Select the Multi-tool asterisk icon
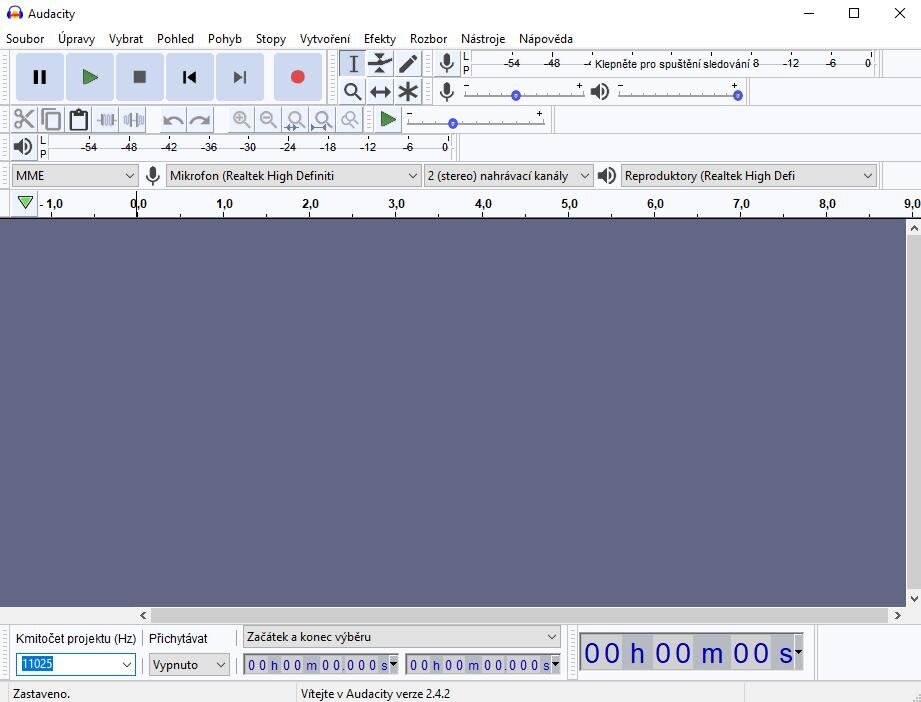The image size is (921, 702). (x=408, y=92)
